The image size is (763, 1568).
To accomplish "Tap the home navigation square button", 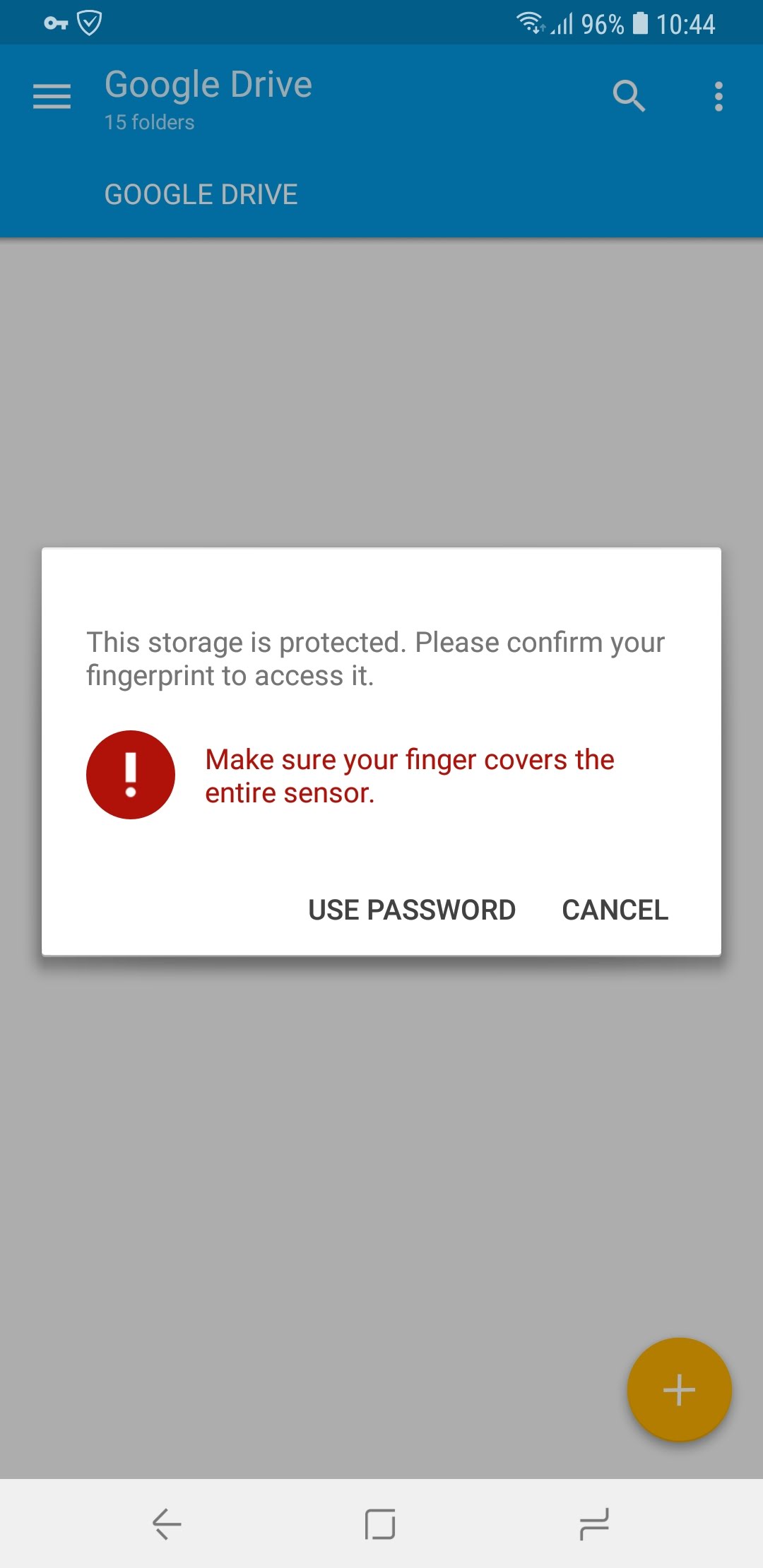I will (380, 1524).
